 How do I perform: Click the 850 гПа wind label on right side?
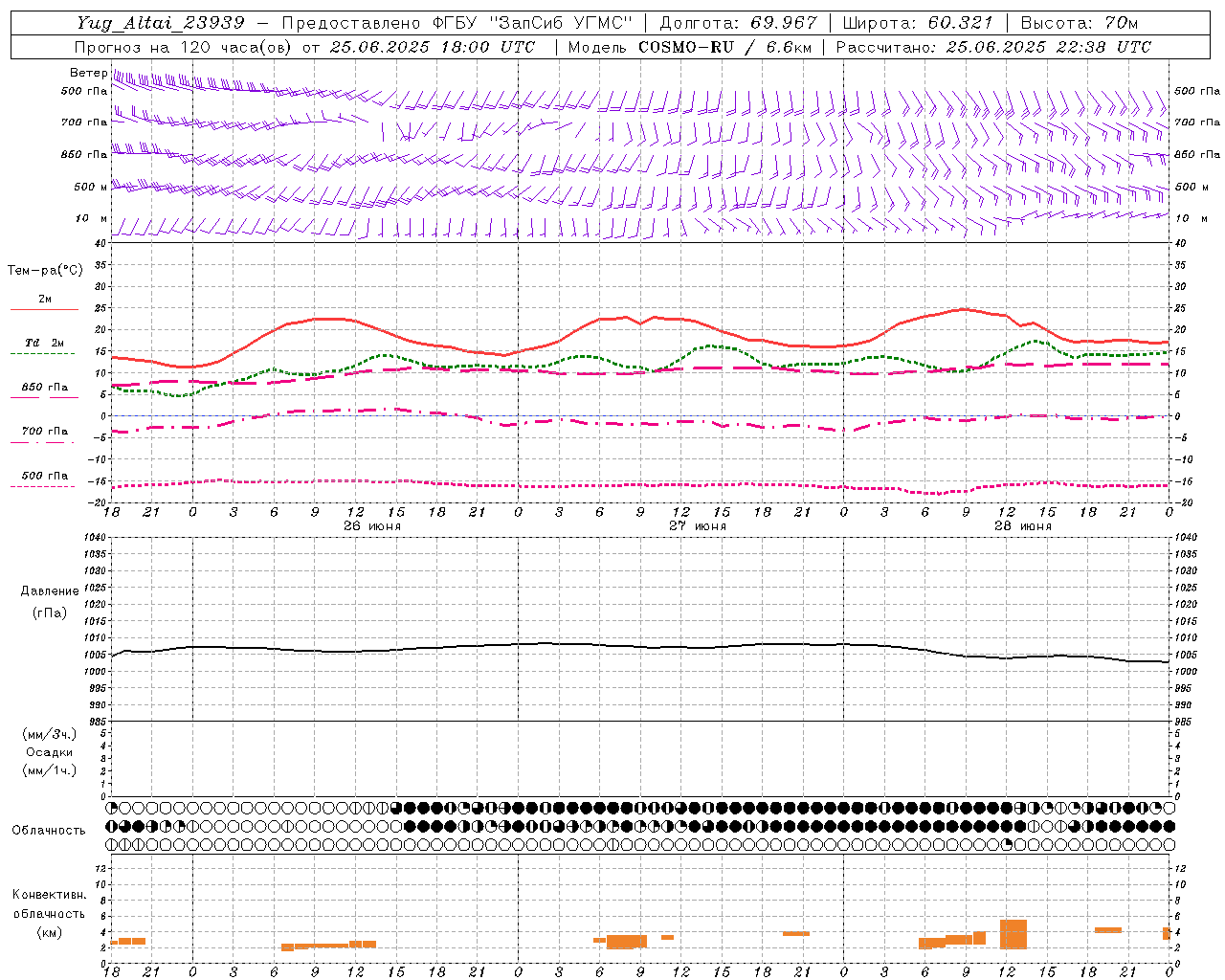(x=1197, y=154)
